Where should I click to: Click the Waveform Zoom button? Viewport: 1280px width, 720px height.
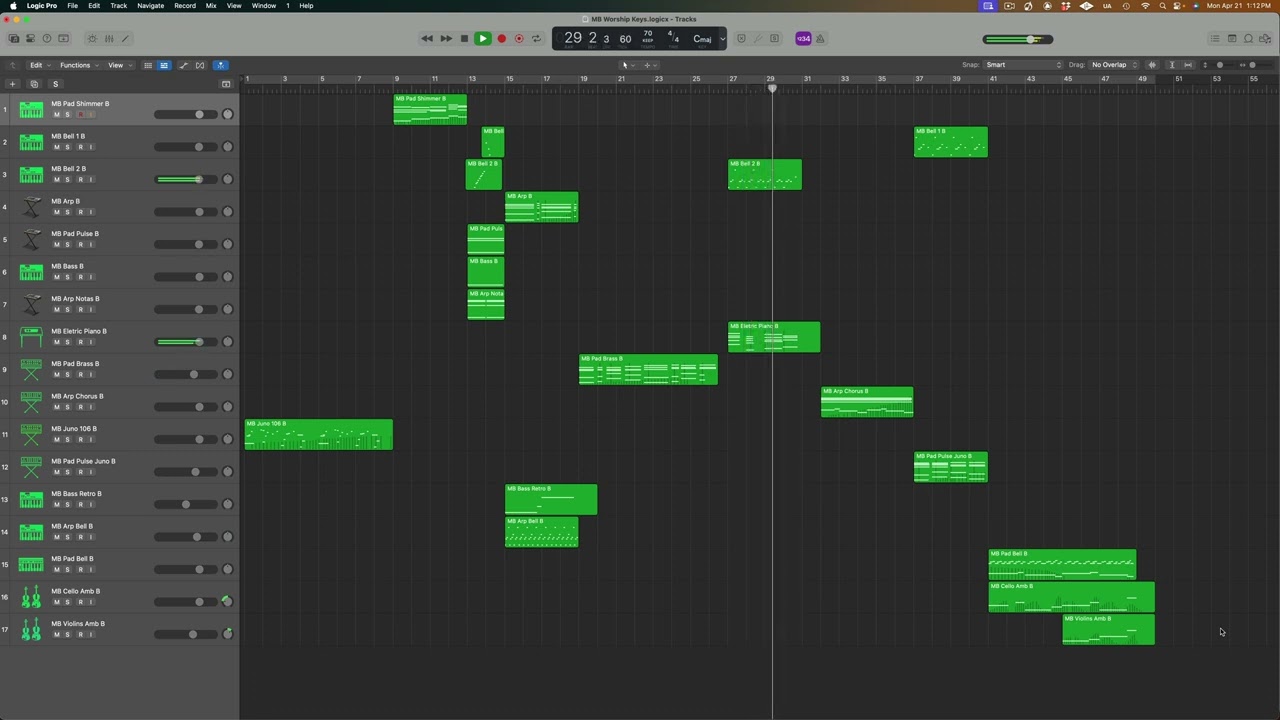pos(1152,65)
